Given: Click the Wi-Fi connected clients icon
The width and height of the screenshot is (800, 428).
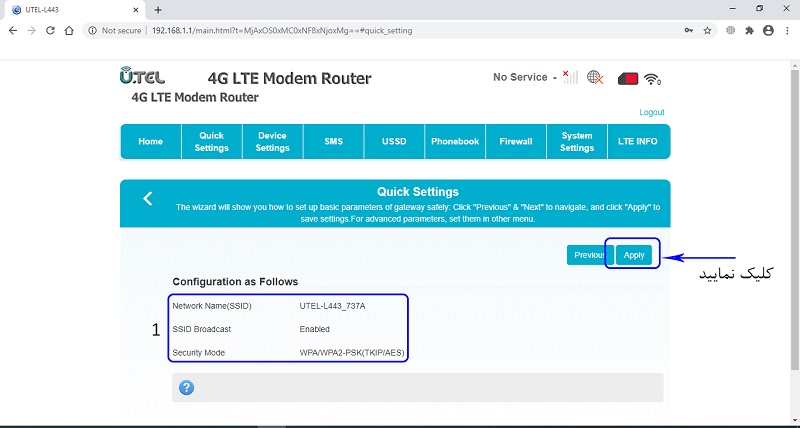Looking at the screenshot, I should pyautogui.click(x=652, y=79).
